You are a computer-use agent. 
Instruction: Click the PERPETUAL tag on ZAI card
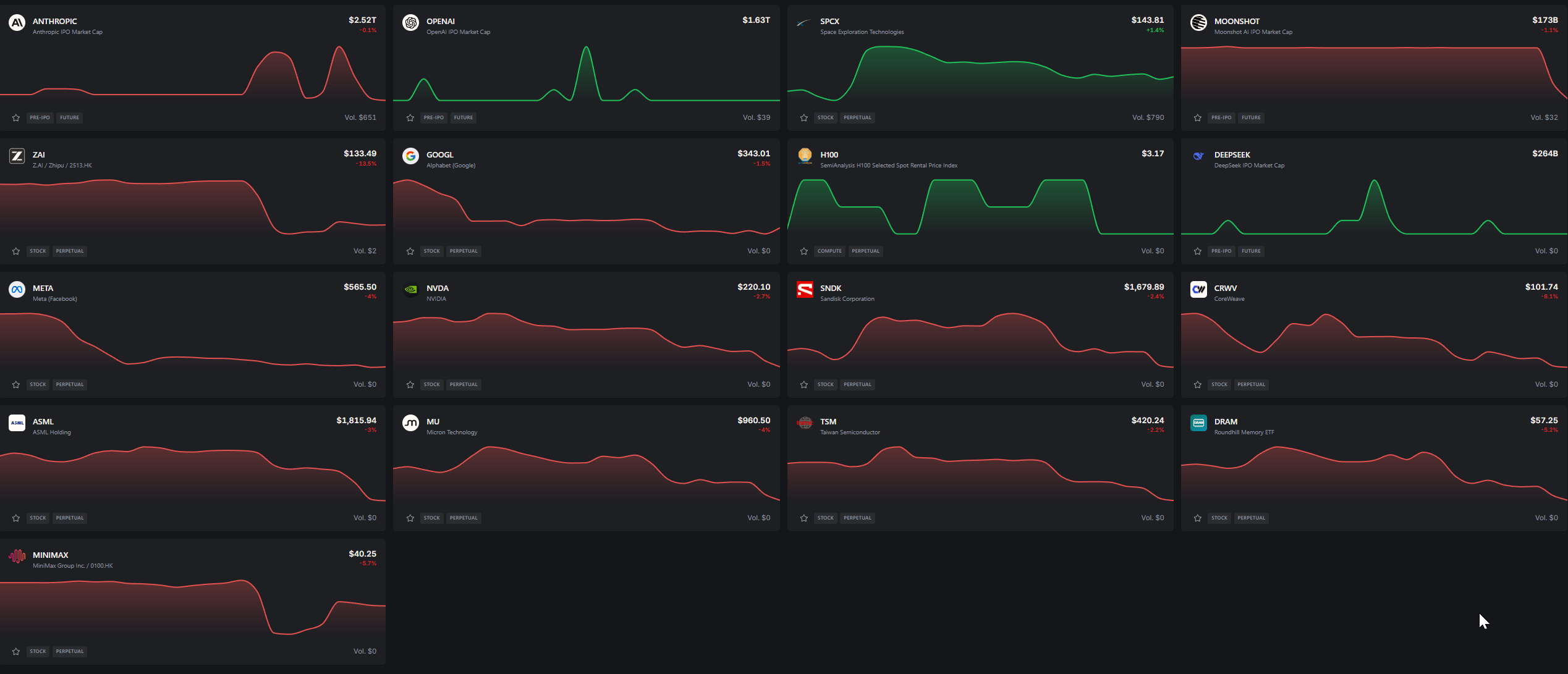70,251
